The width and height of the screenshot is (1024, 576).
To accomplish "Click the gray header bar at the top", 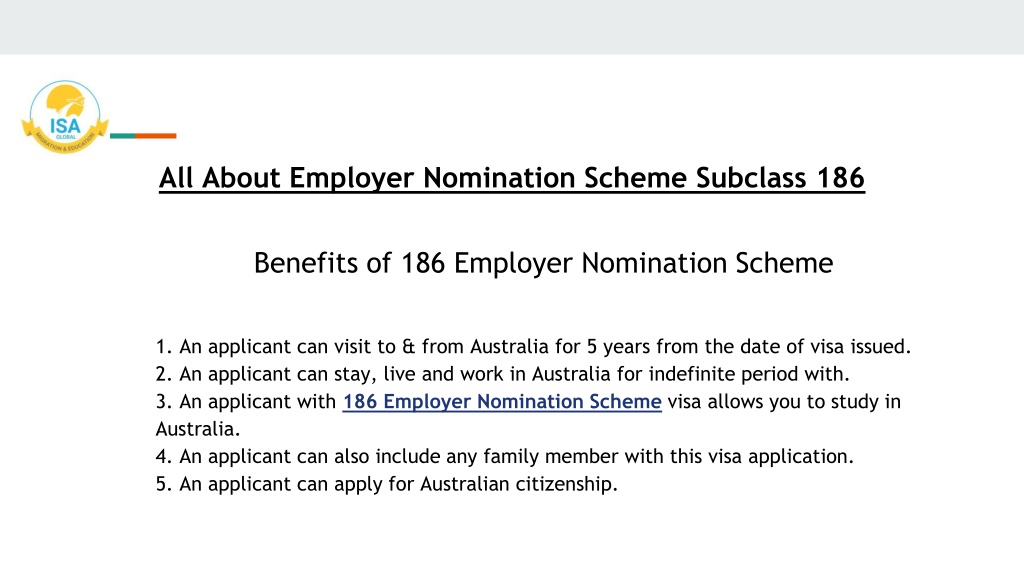I will pos(512,27).
